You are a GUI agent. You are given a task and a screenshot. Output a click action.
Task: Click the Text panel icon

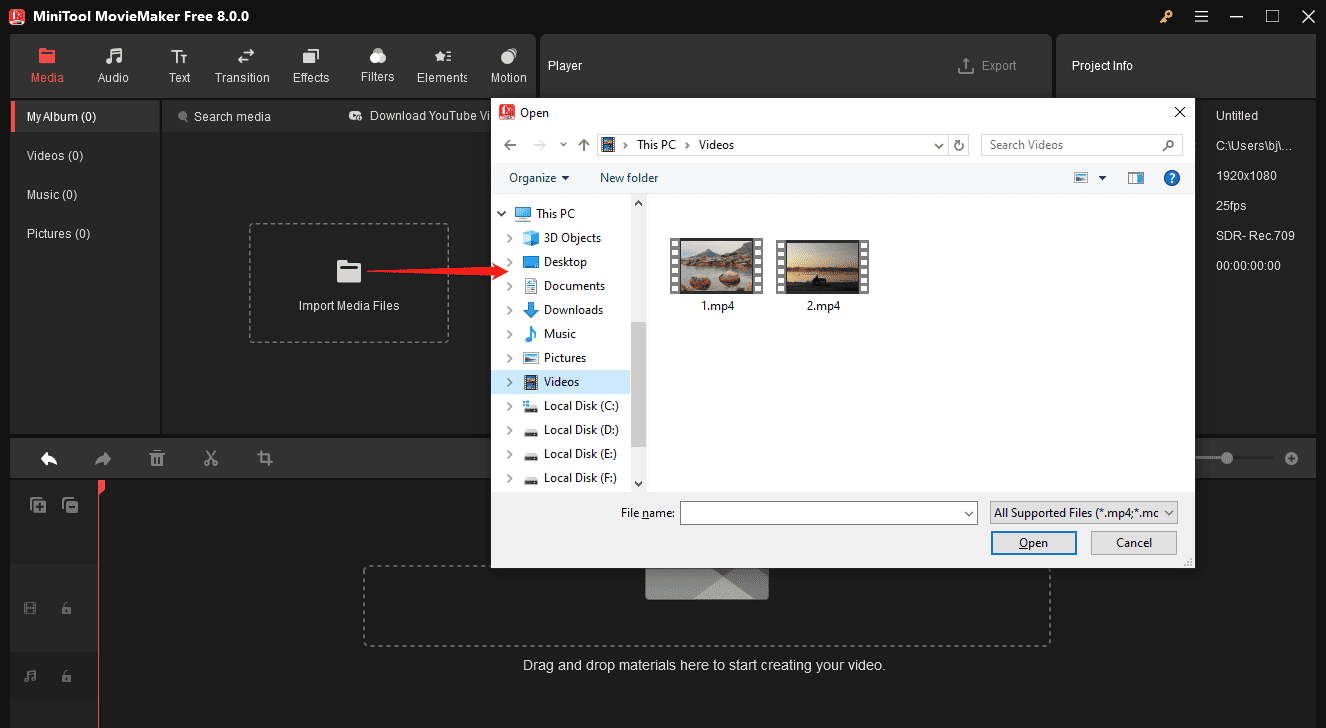(179, 65)
